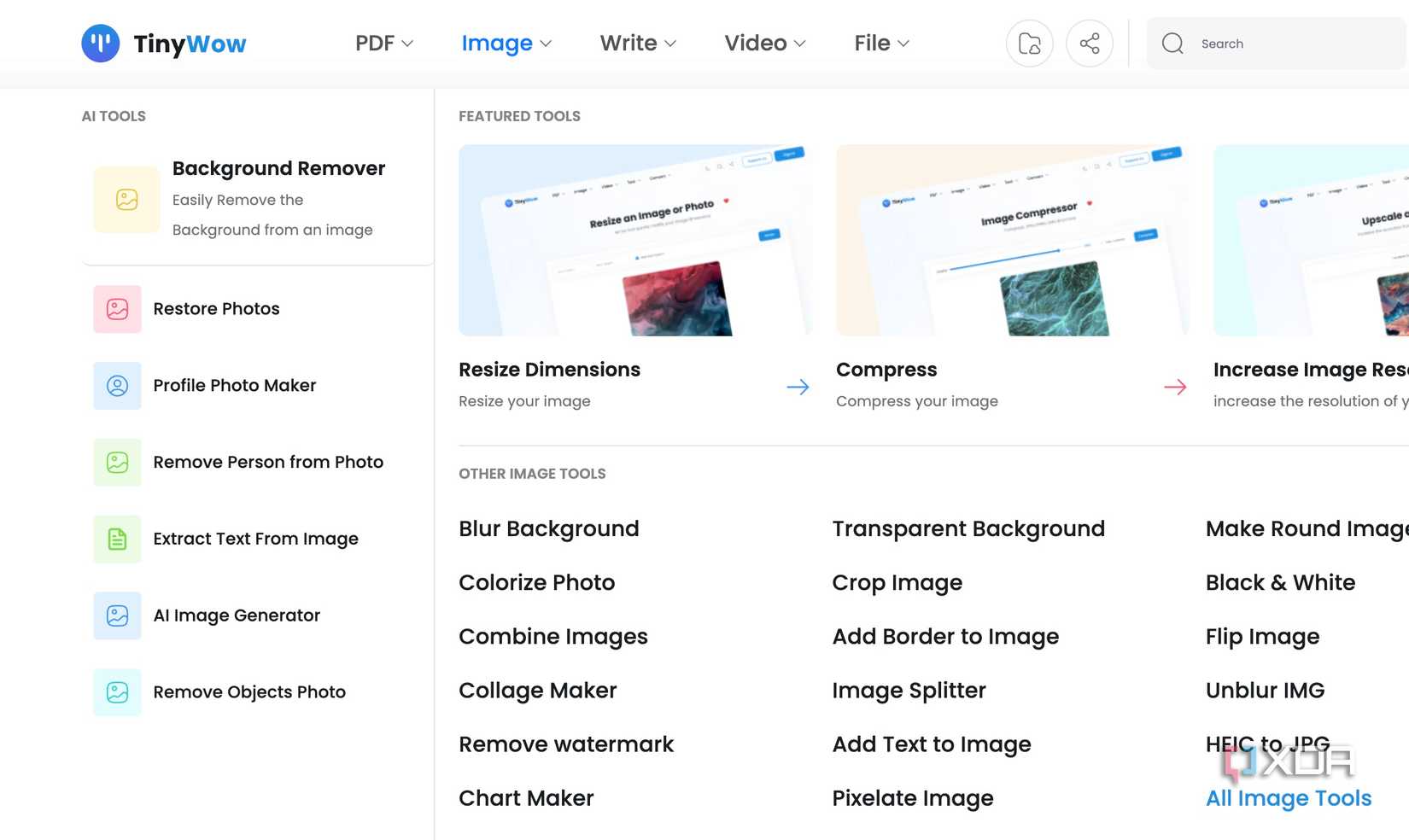Expand the Video dropdown menu
Viewport: 1409px width, 840px height.
[765, 44]
